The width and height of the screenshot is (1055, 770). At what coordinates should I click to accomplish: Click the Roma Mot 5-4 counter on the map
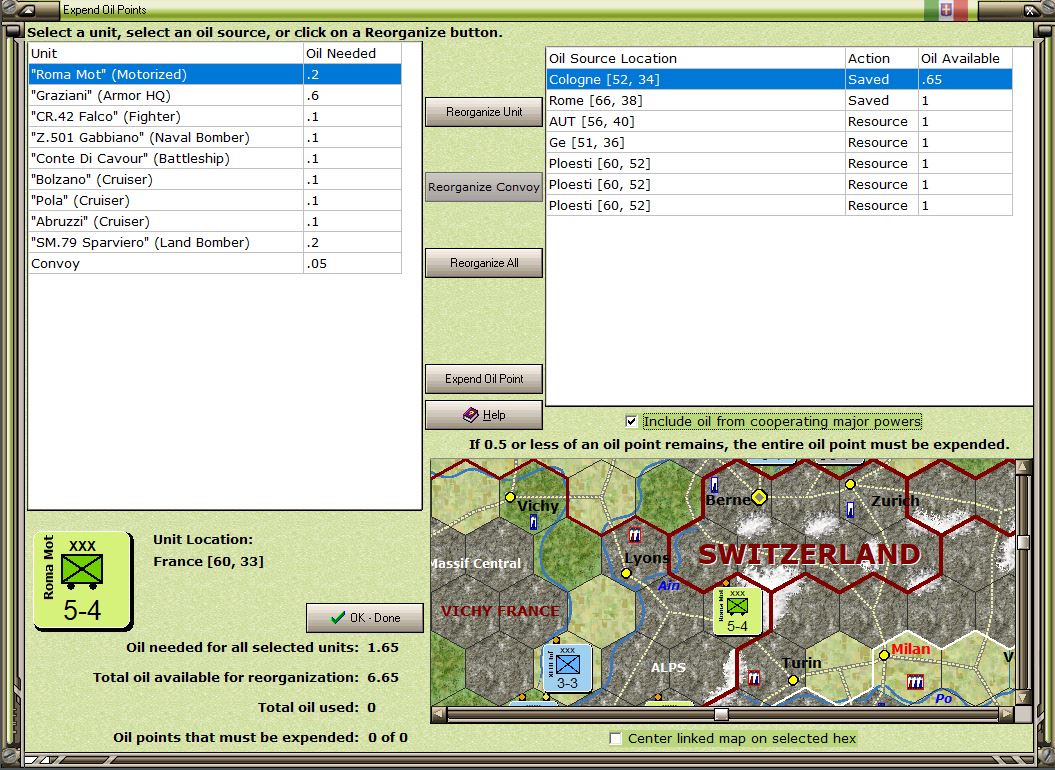pos(737,610)
